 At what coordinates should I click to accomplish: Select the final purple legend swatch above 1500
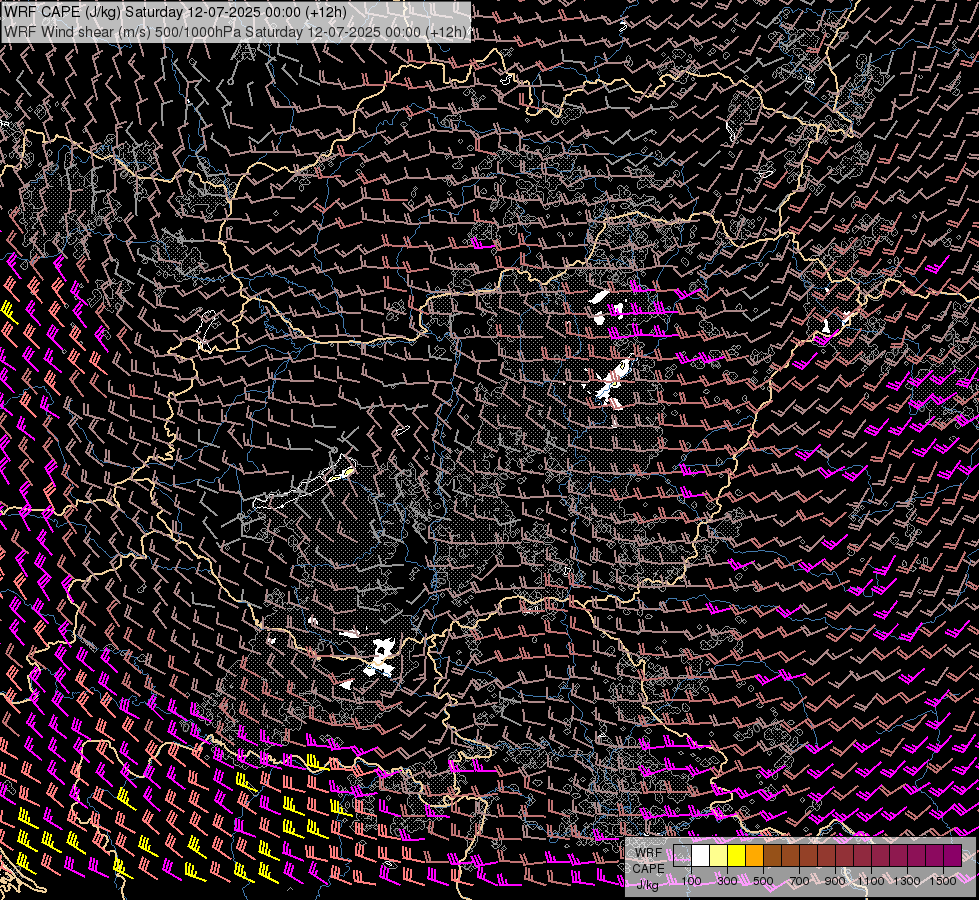953,856
